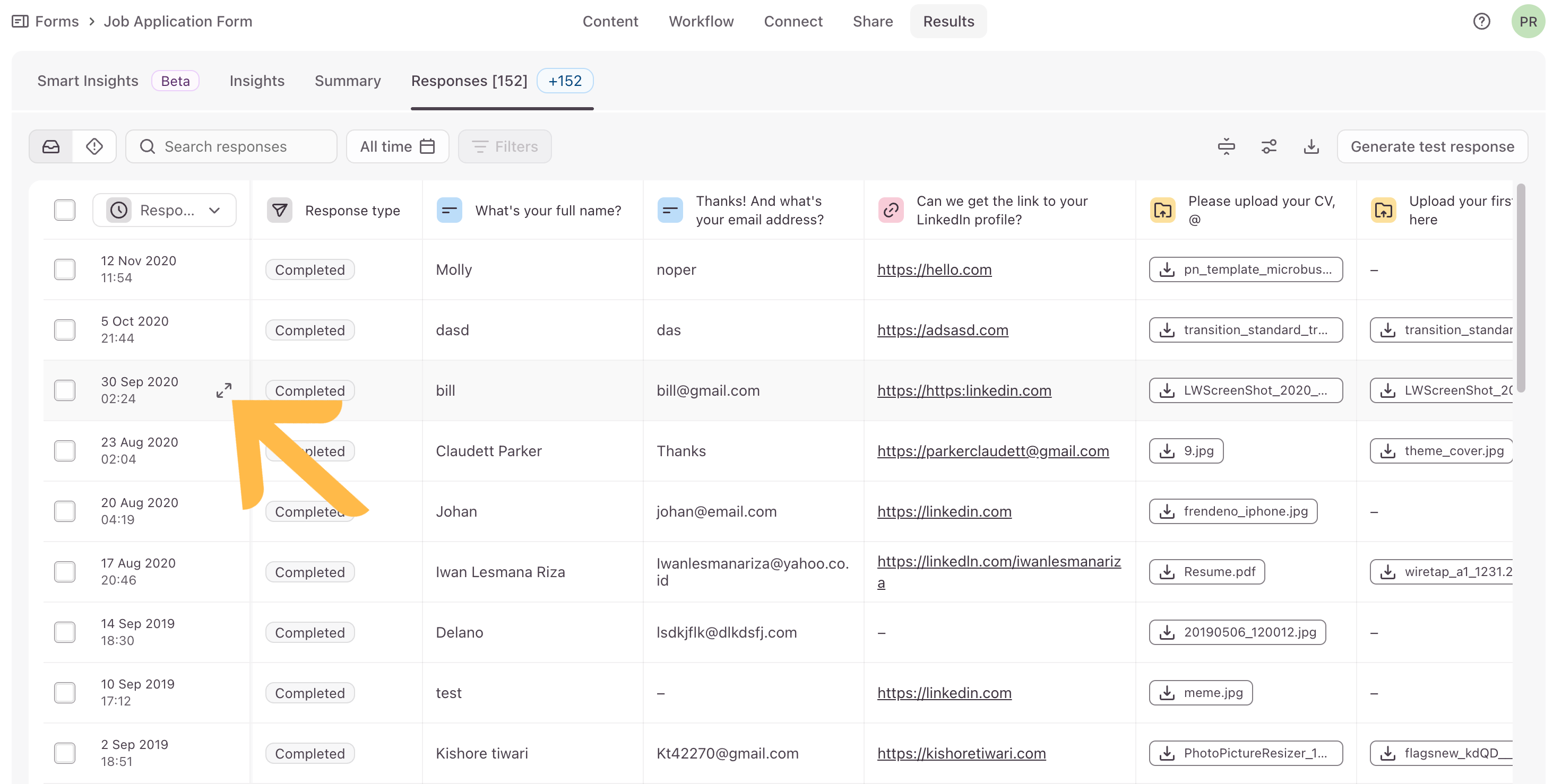Expand the 30 Sep 2020 response
Viewport: 1553px width, 784px height.
[223, 390]
